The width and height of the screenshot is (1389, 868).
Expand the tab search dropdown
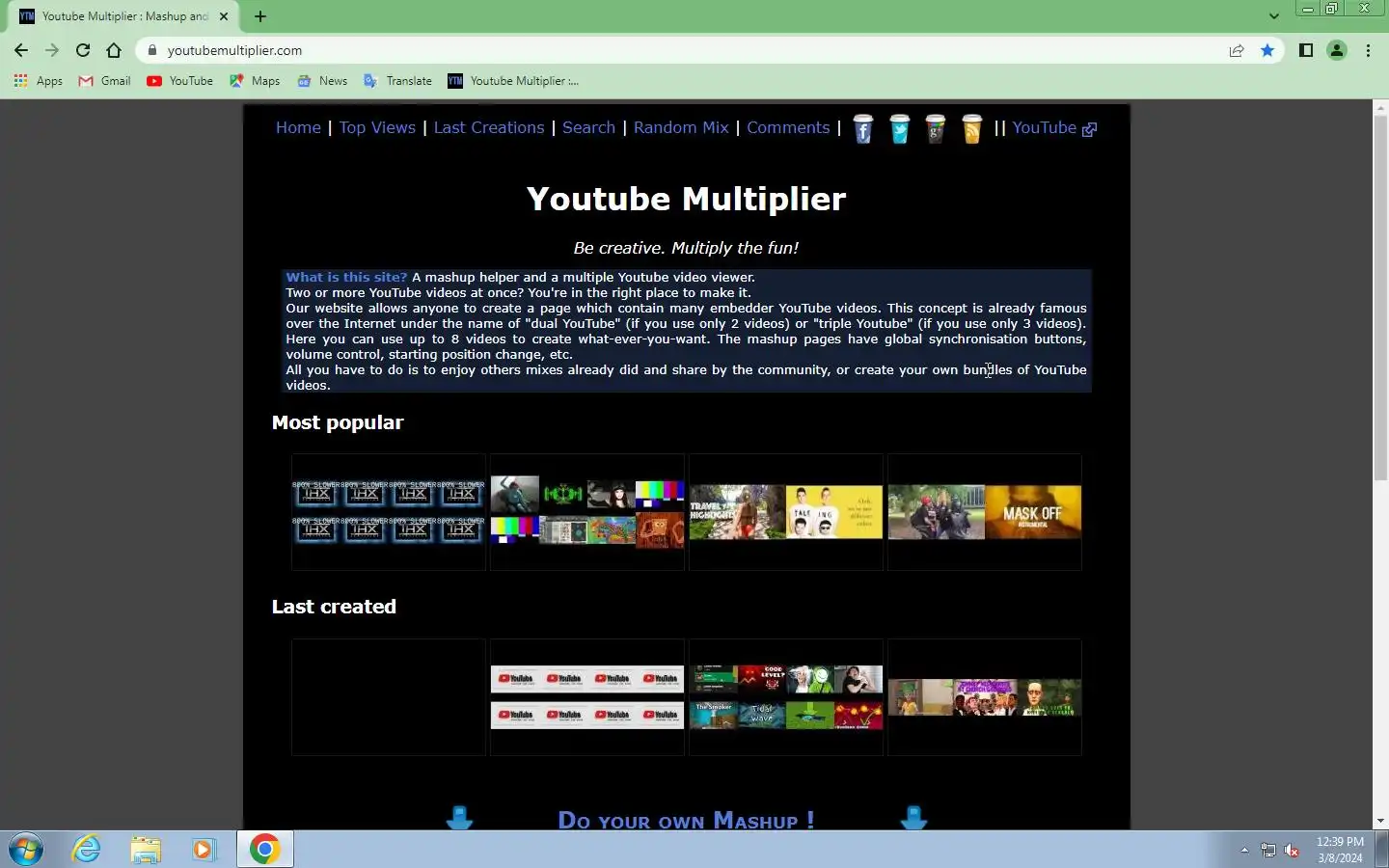1273,16
